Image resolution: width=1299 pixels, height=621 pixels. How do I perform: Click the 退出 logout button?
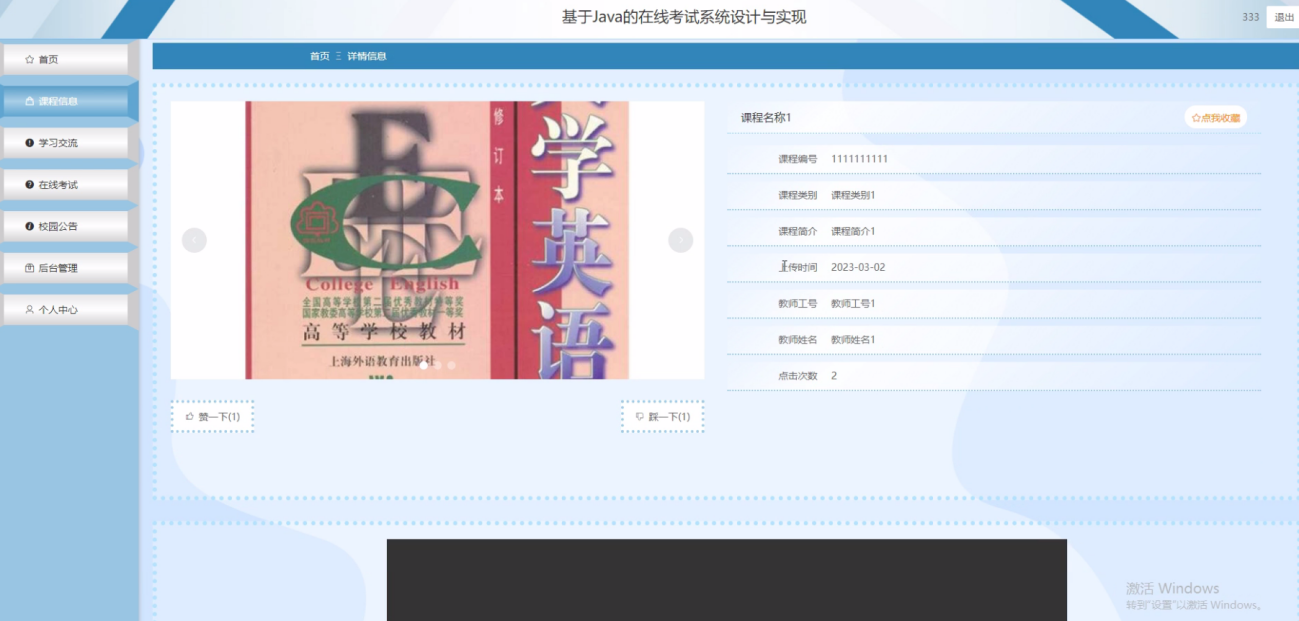1283,17
